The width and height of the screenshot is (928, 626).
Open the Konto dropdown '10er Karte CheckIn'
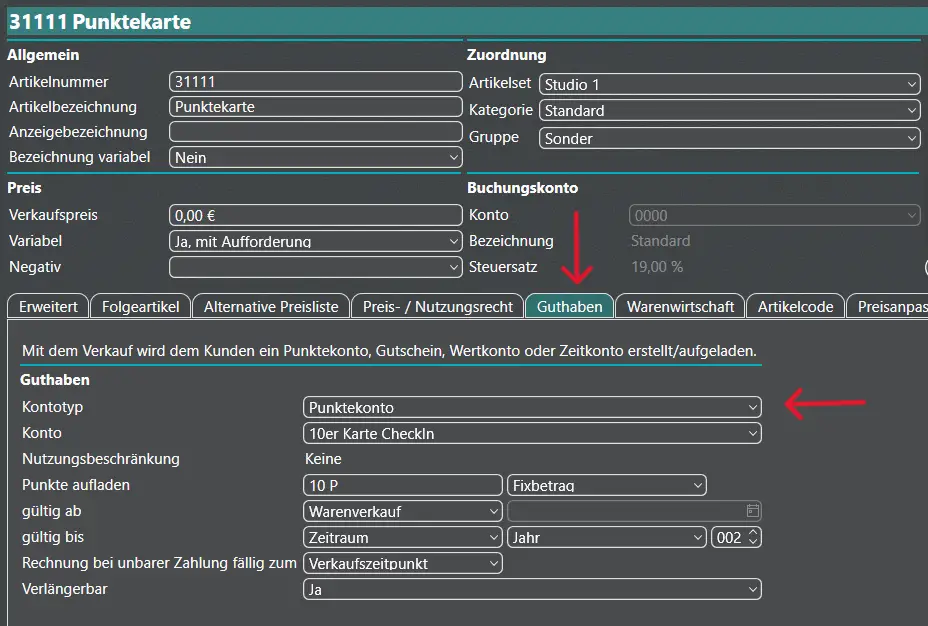pyautogui.click(x=532, y=433)
